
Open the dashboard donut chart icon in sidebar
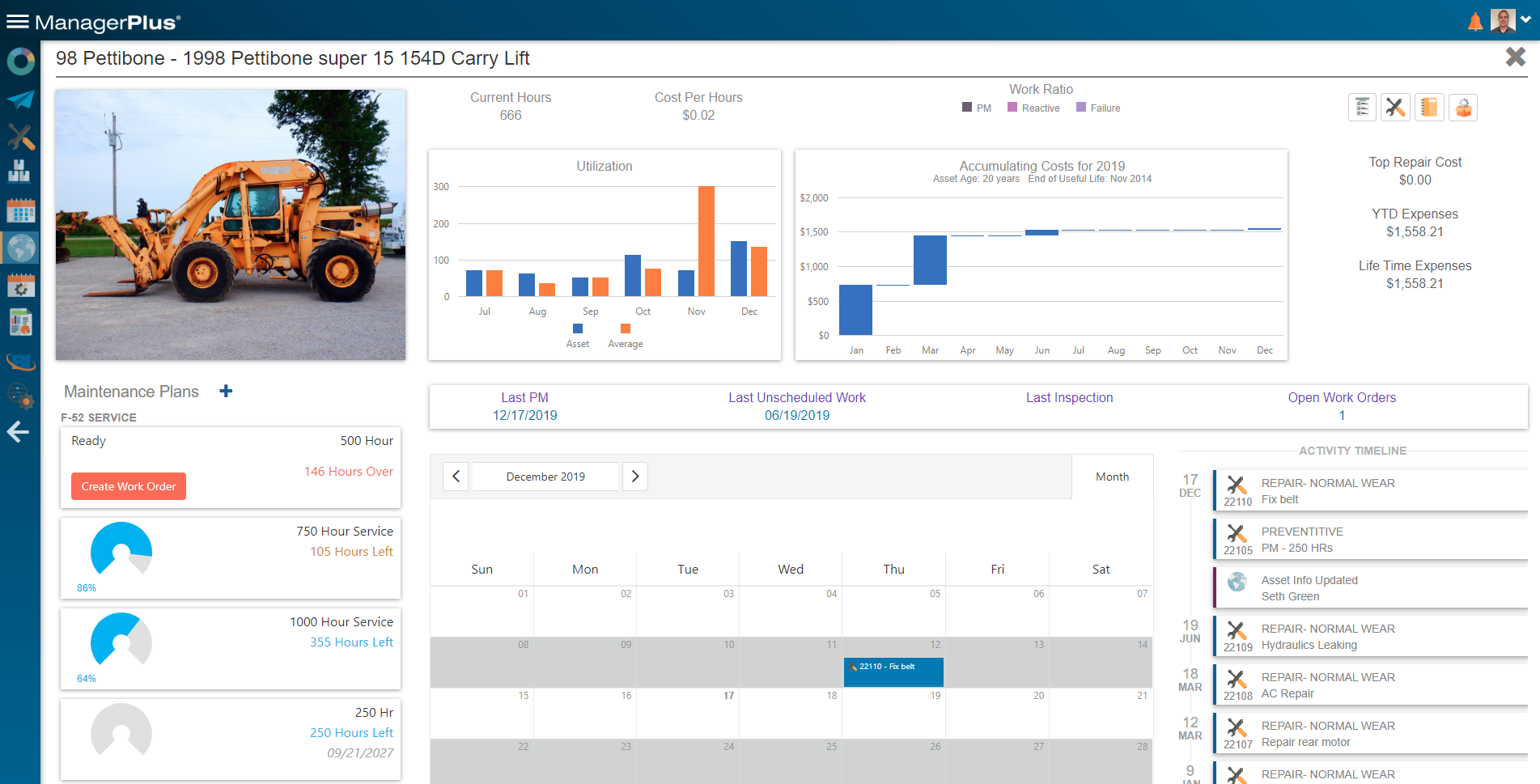click(x=20, y=61)
